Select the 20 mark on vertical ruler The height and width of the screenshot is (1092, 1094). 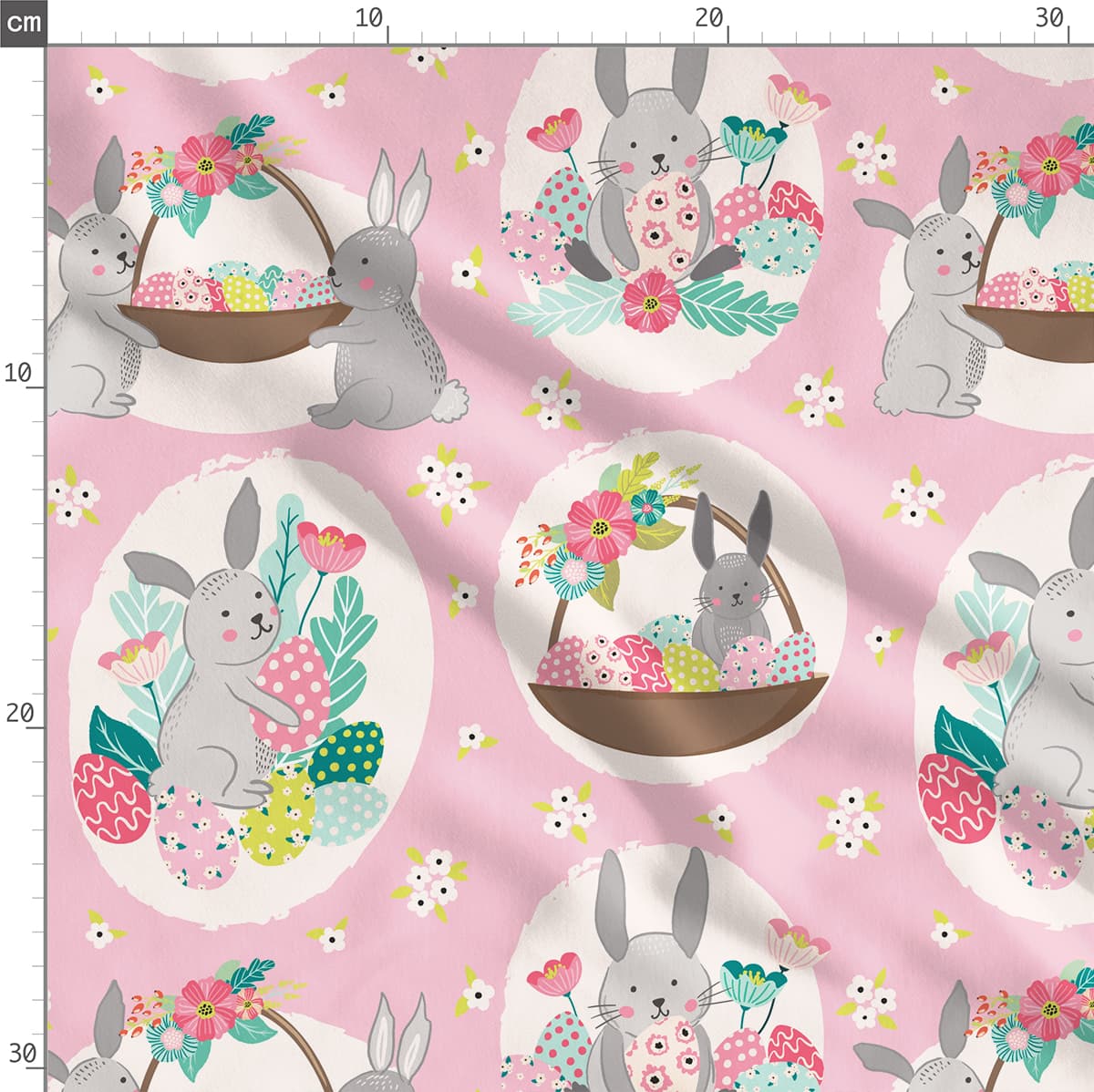(20, 713)
